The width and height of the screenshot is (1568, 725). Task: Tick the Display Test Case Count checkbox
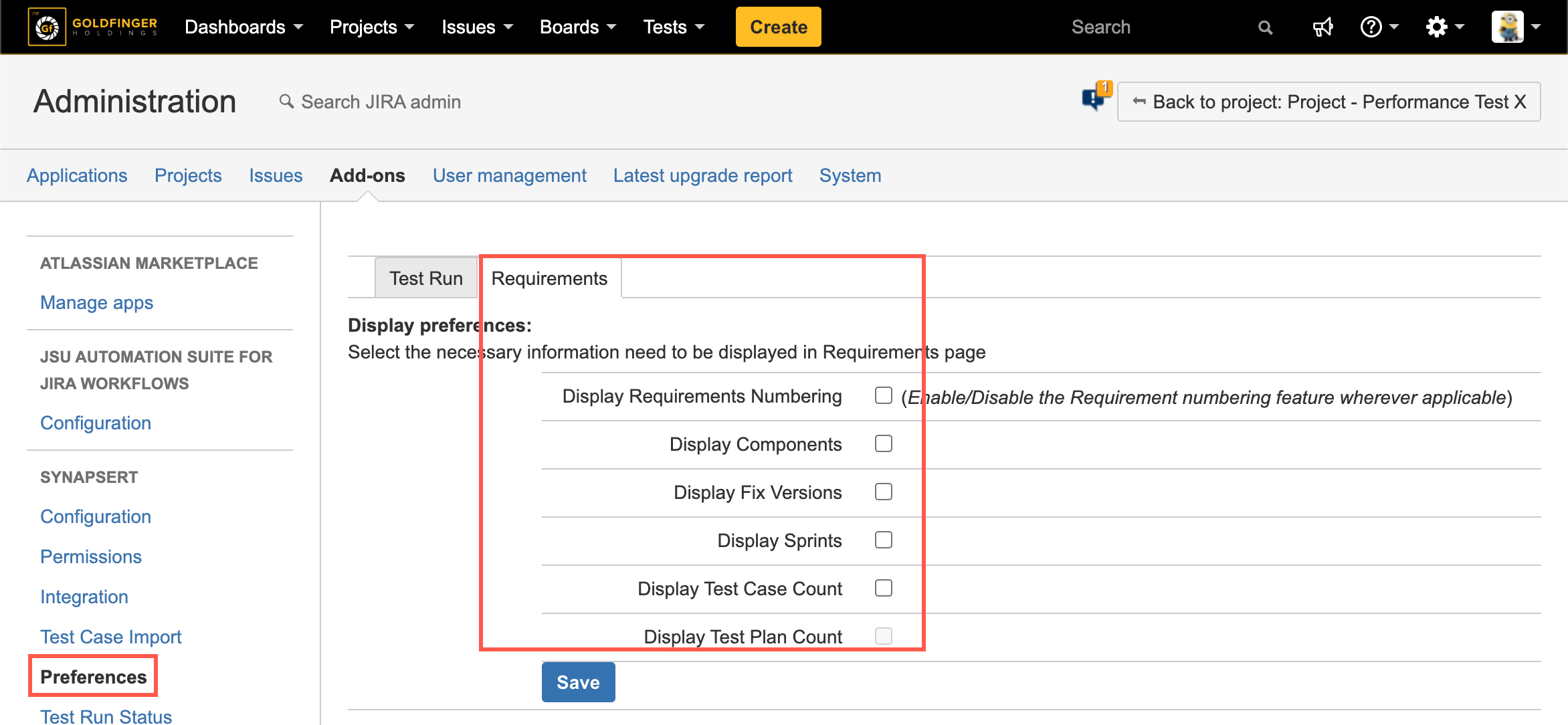tap(883, 588)
